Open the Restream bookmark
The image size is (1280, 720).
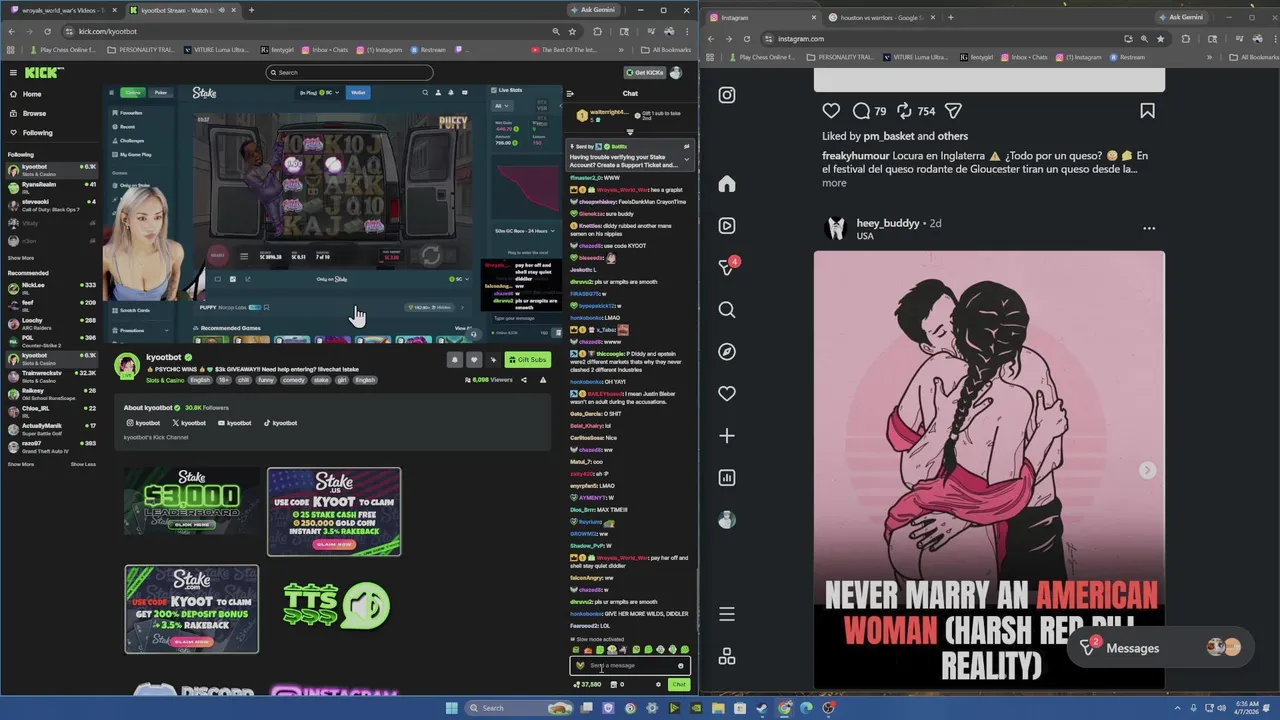1127,57
